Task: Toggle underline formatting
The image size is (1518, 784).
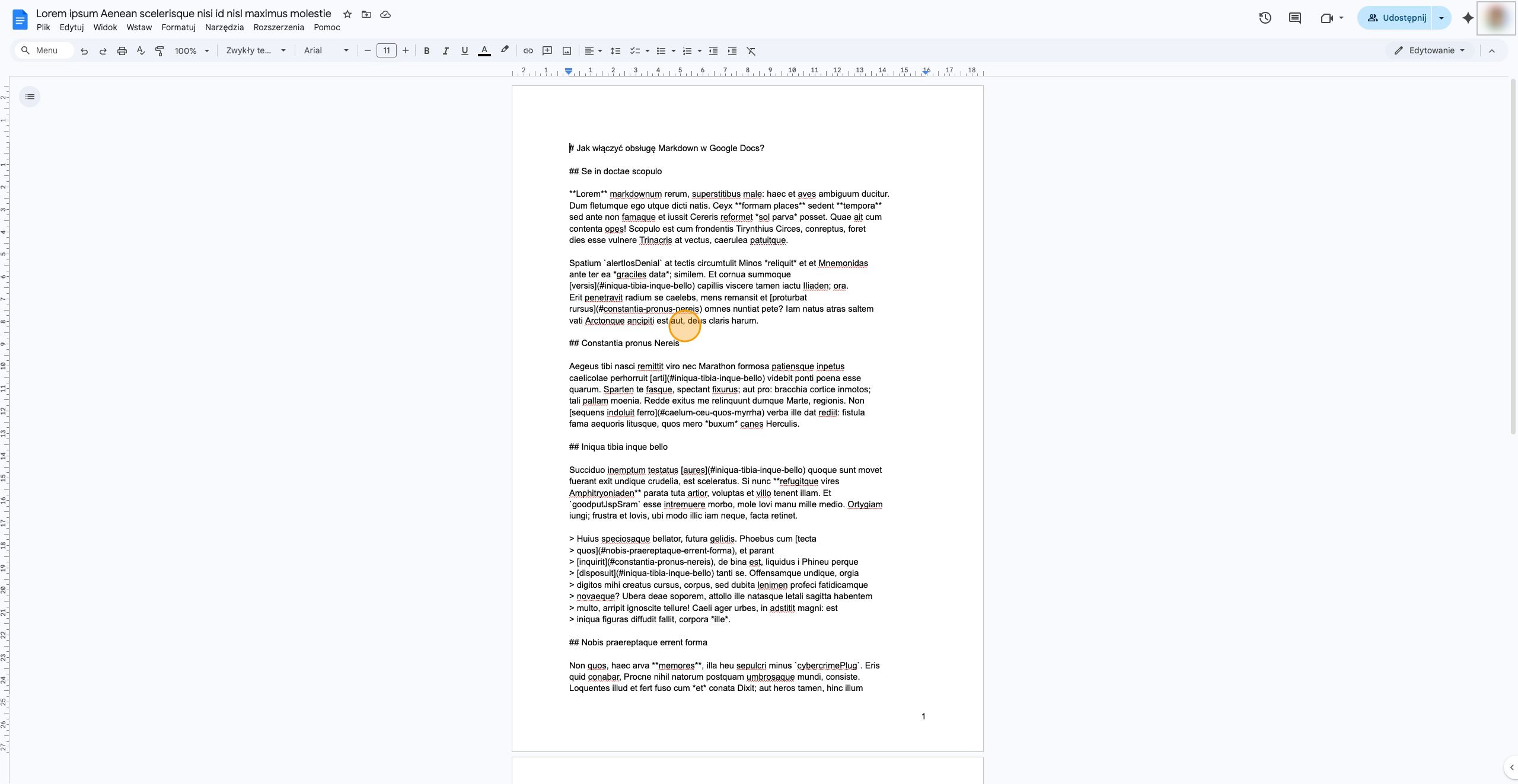Action: click(x=464, y=51)
